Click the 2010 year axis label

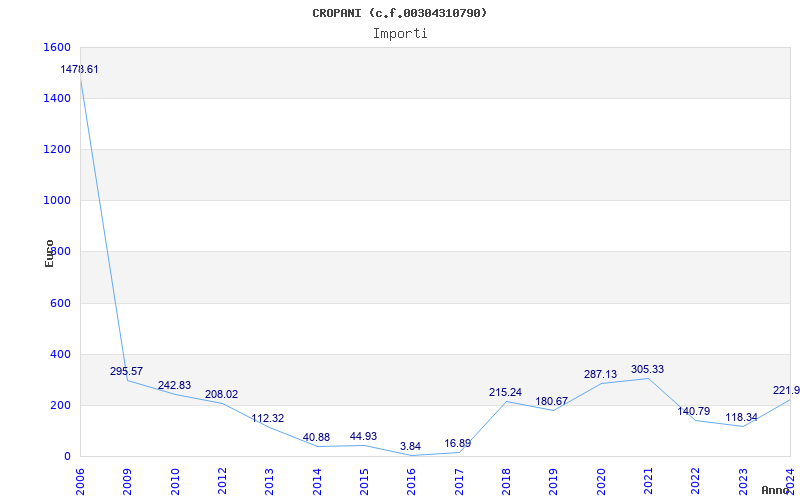[x=175, y=482]
